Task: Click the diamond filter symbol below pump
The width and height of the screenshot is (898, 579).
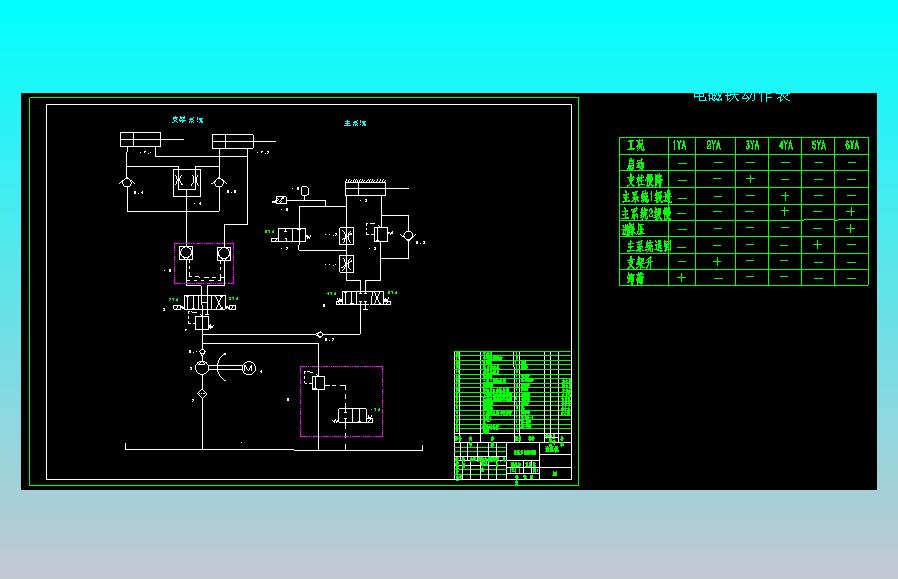Action: pyautogui.click(x=202, y=394)
